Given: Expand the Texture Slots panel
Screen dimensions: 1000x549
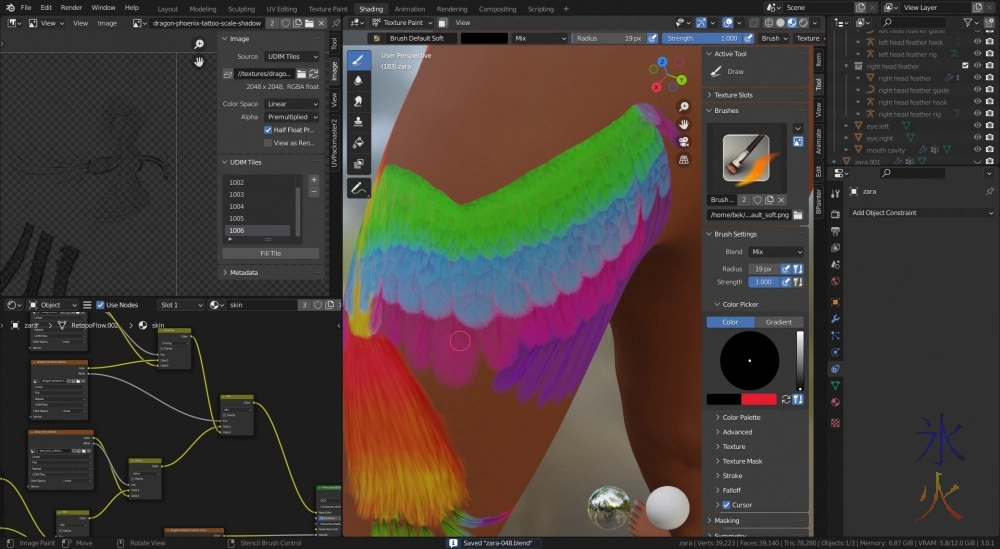Looking at the screenshot, I should [x=733, y=95].
